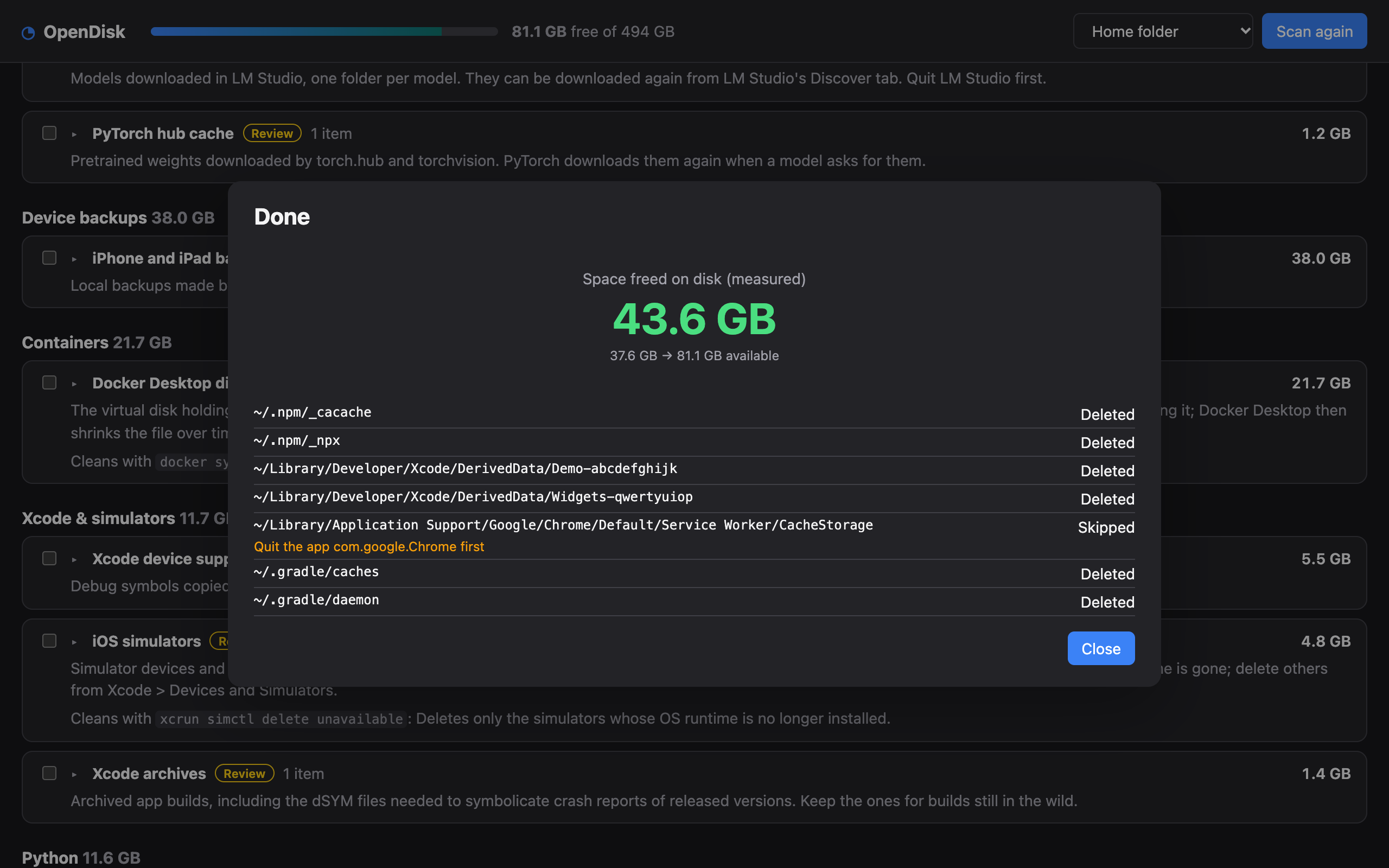Screen dimensions: 1389x868
Task: Check the Xcode archives checkbox
Action: pyautogui.click(x=49, y=773)
